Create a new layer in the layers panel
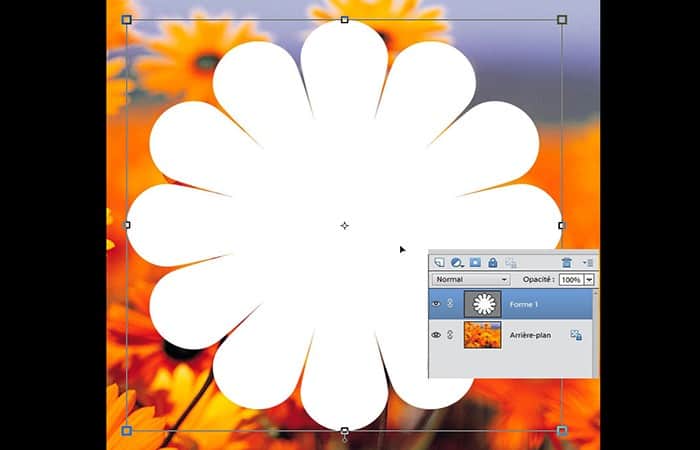Image resolution: width=700 pixels, height=450 pixels. coord(439,262)
